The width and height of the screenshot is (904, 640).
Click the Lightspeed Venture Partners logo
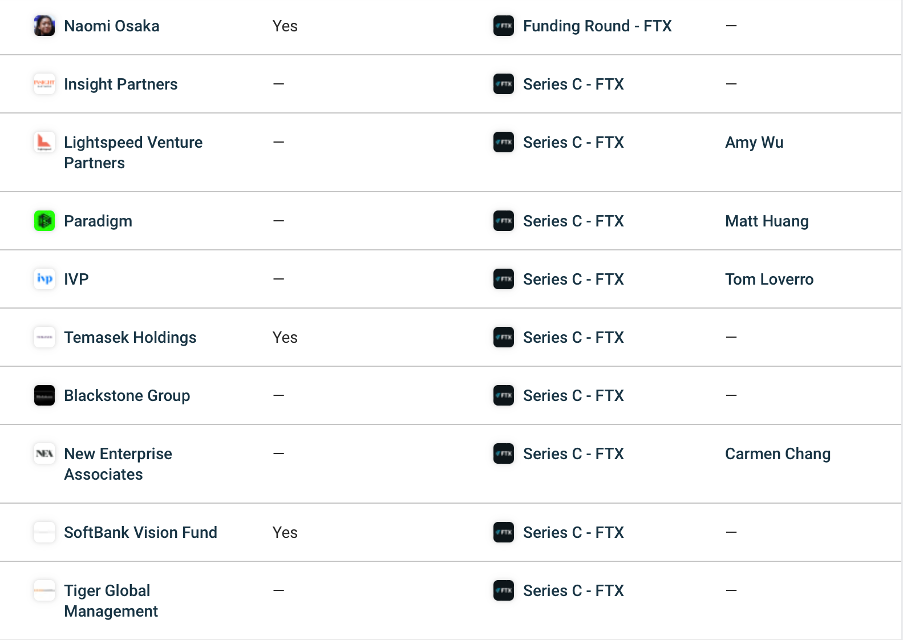coord(44,142)
